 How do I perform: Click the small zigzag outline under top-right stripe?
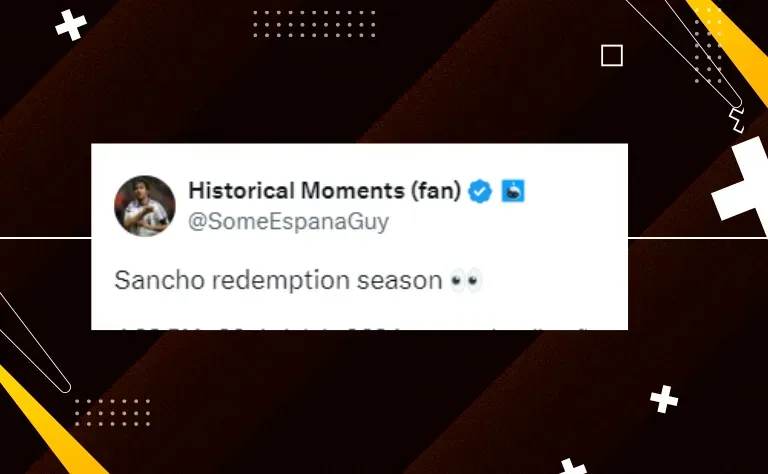736,120
